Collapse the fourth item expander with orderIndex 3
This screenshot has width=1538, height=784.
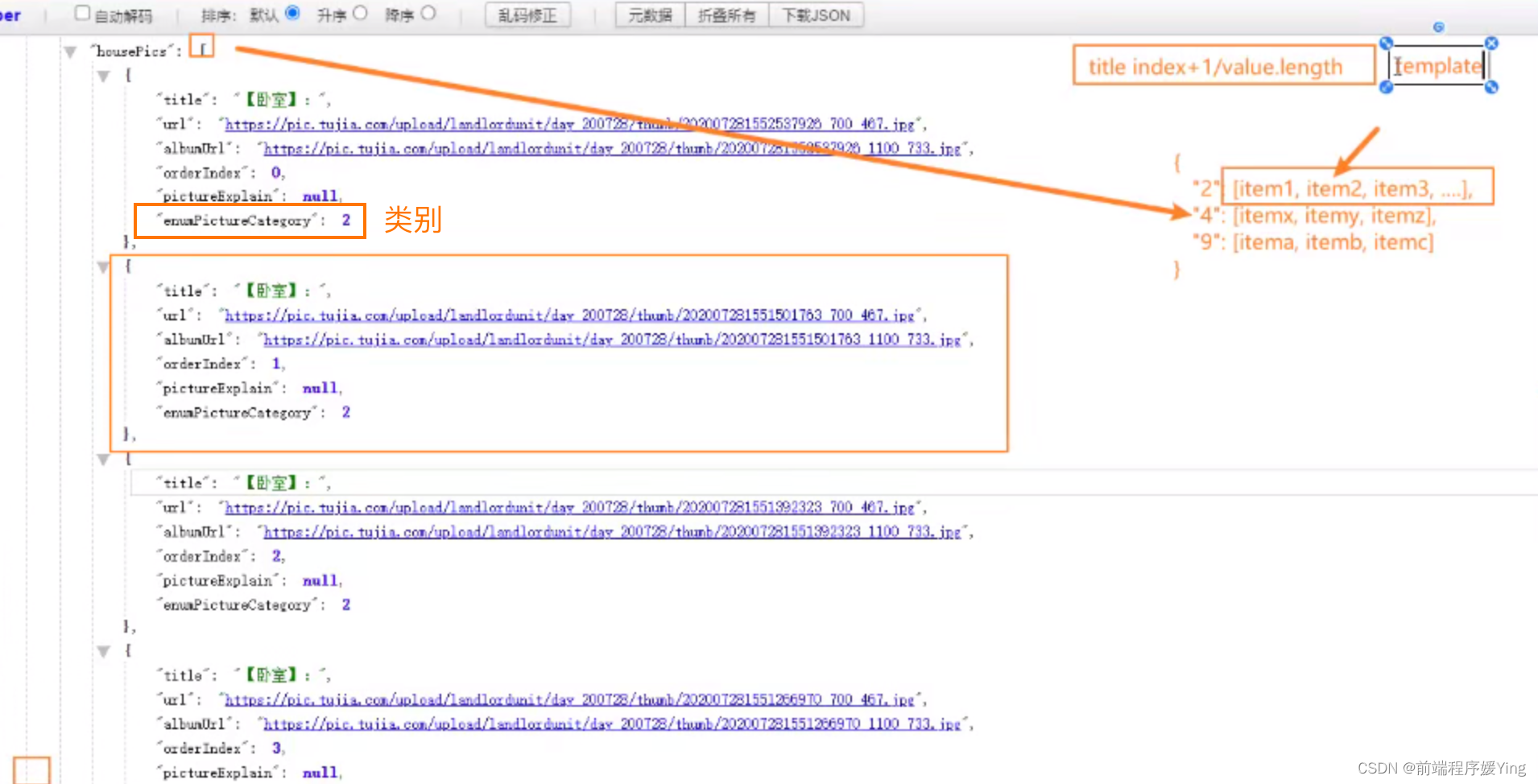pyautogui.click(x=104, y=651)
